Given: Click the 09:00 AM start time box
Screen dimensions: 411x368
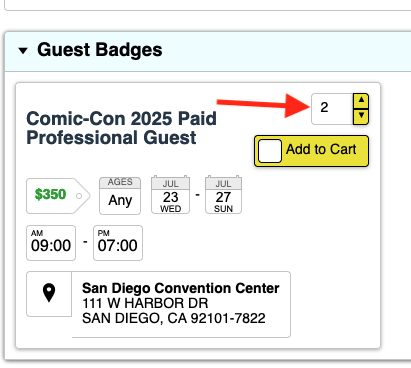Looking at the screenshot, I should pyautogui.click(x=51, y=243).
